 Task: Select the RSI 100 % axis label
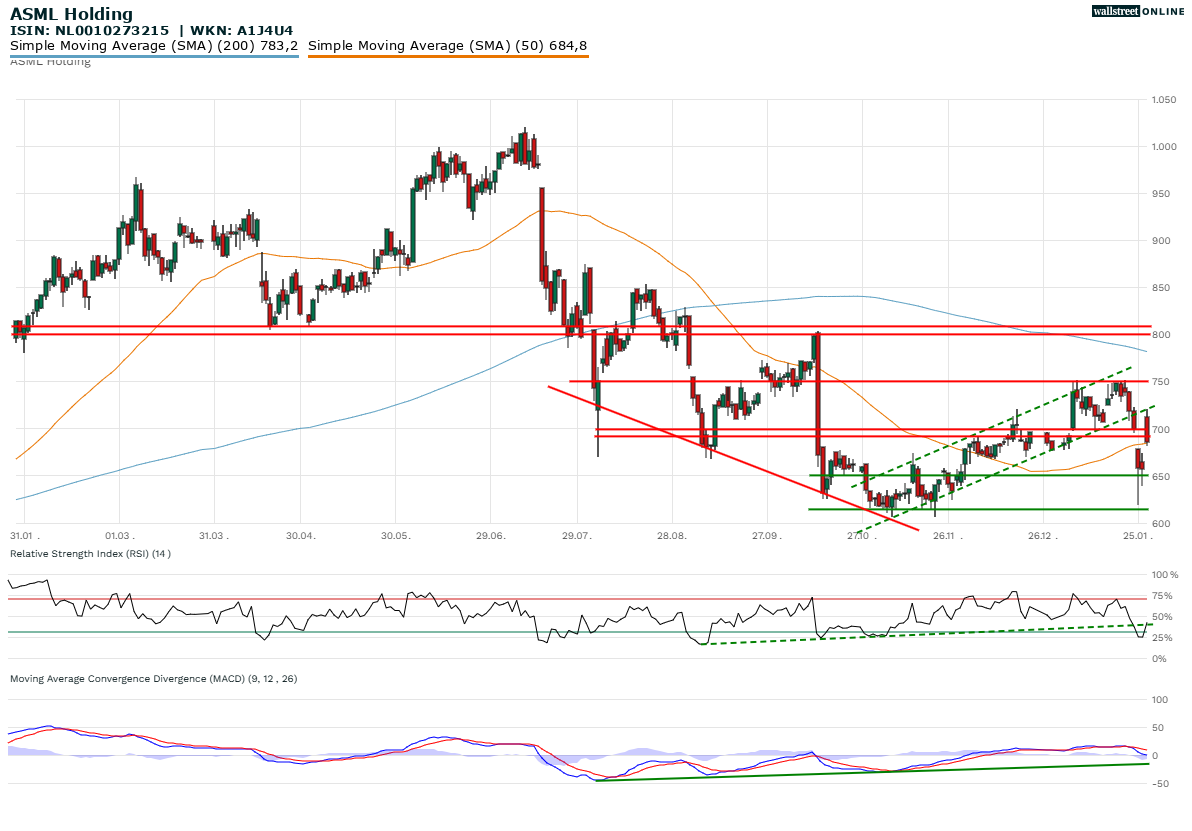1165,575
